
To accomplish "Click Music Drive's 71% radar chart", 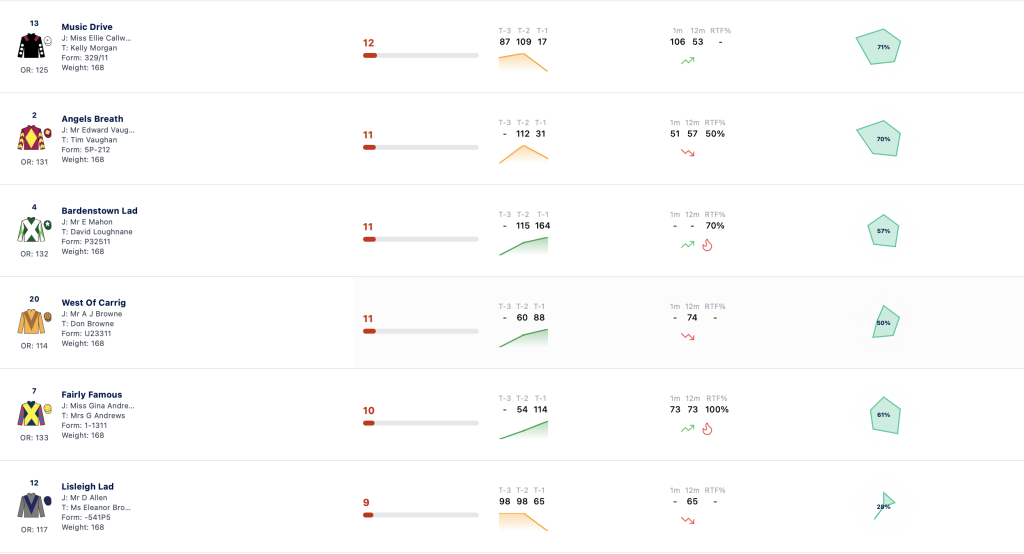I will (878, 46).
